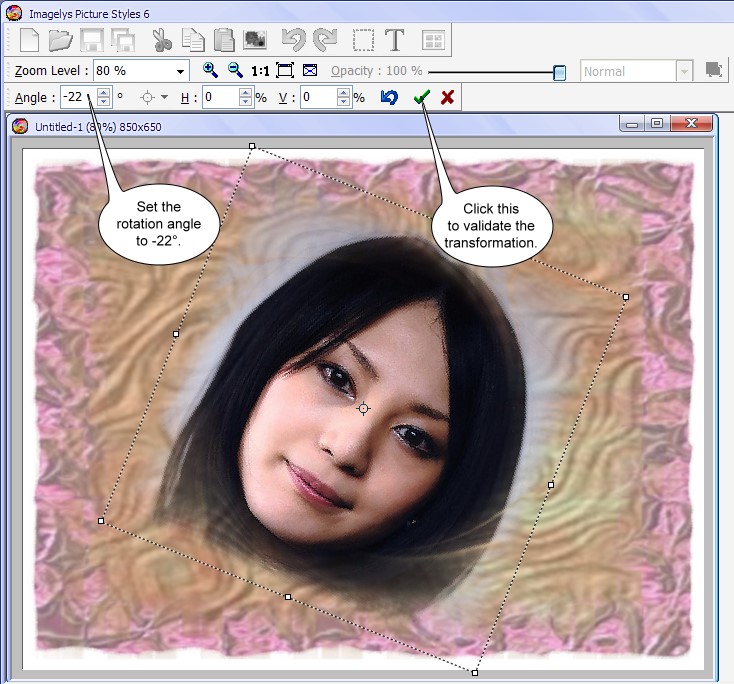Click the Angle input field
This screenshot has width=734, height=684.
pyautogui.click(x=79, y=97)
